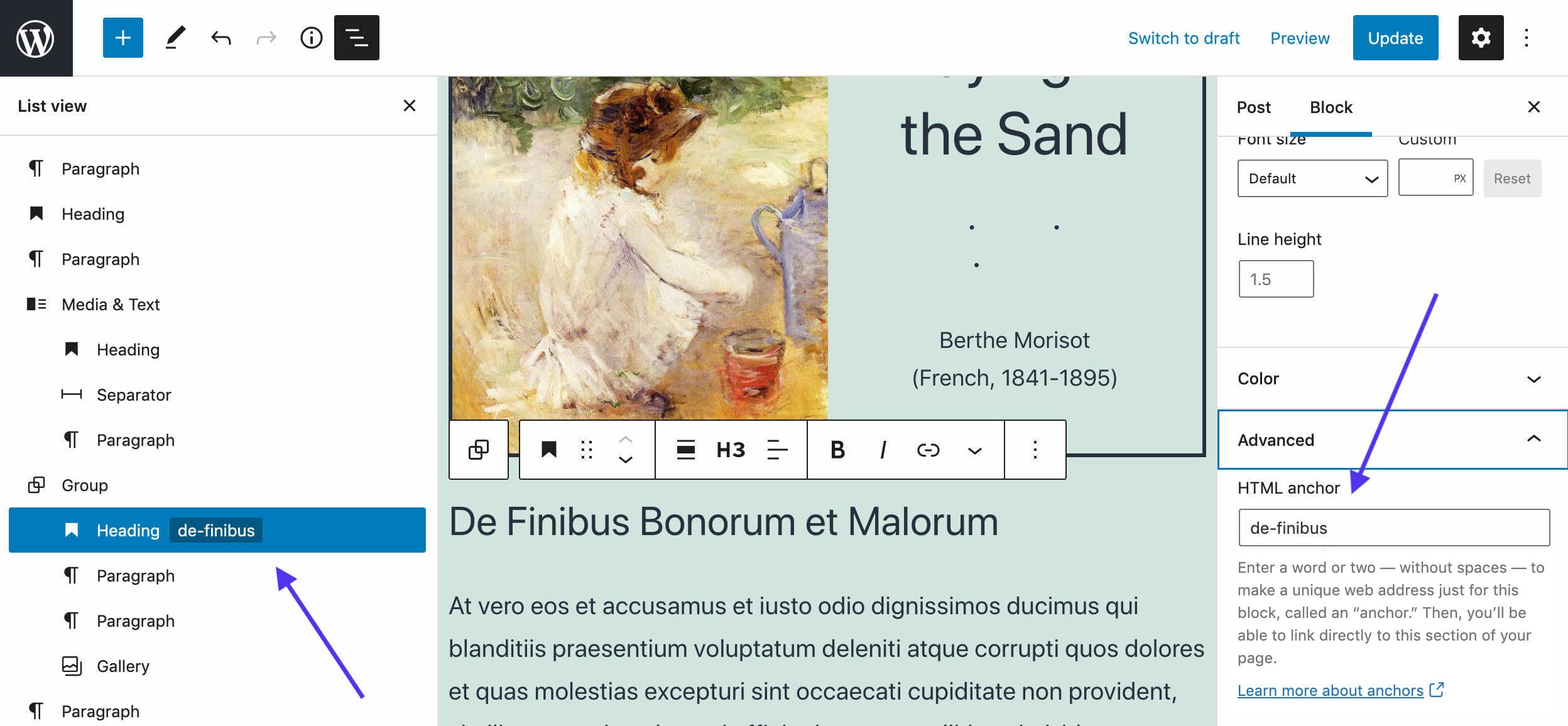Click the Line height input field

pyautogui.click(x=1276, y=279)
